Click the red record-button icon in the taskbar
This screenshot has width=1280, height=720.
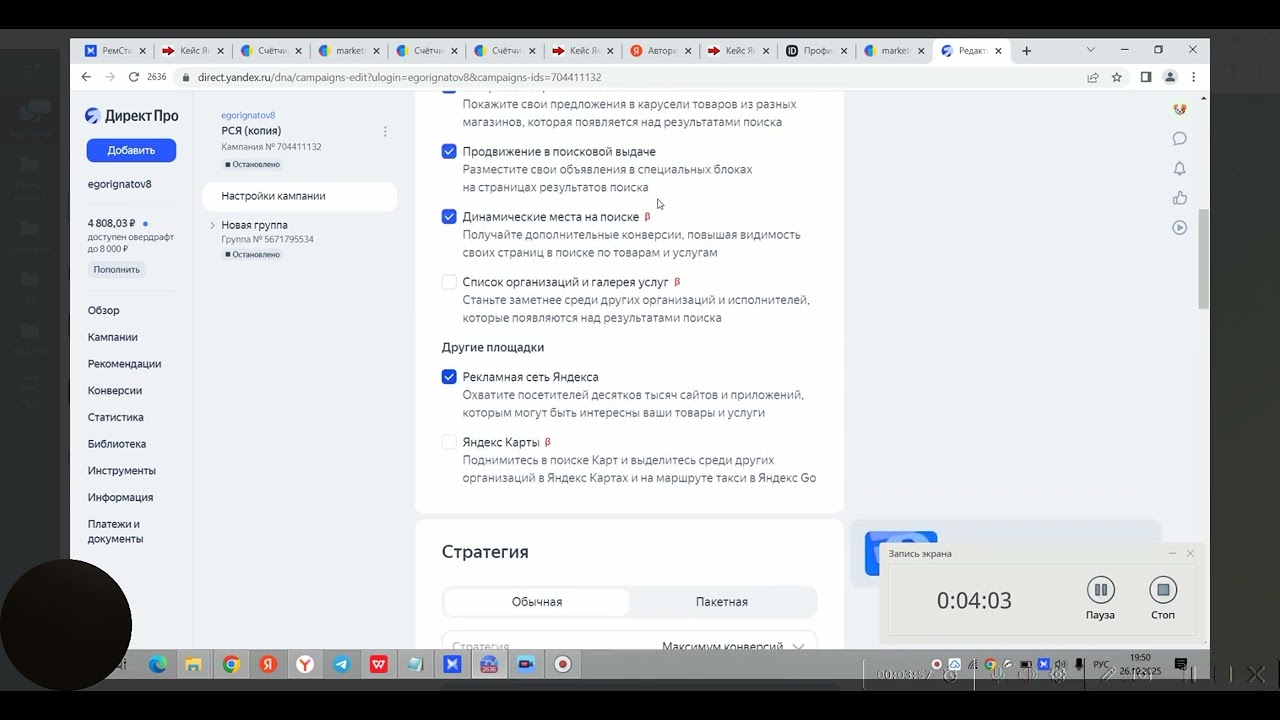point(563,664)
